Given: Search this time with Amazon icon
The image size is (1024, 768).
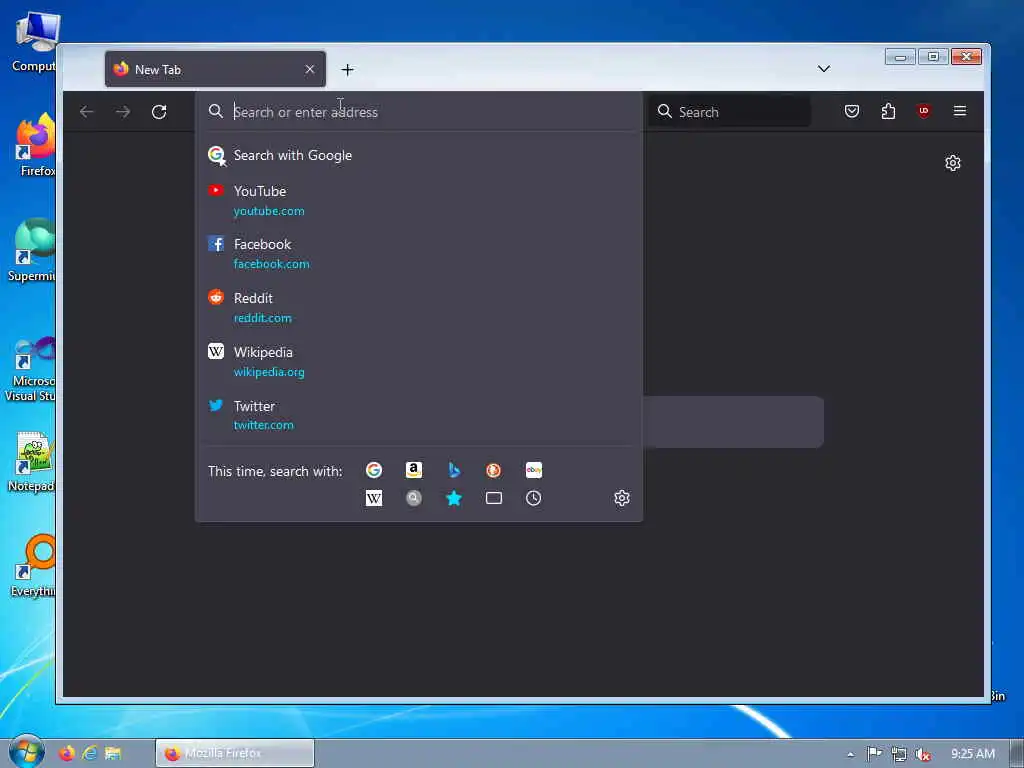Looking at the screenshot, I should (413, 470).
